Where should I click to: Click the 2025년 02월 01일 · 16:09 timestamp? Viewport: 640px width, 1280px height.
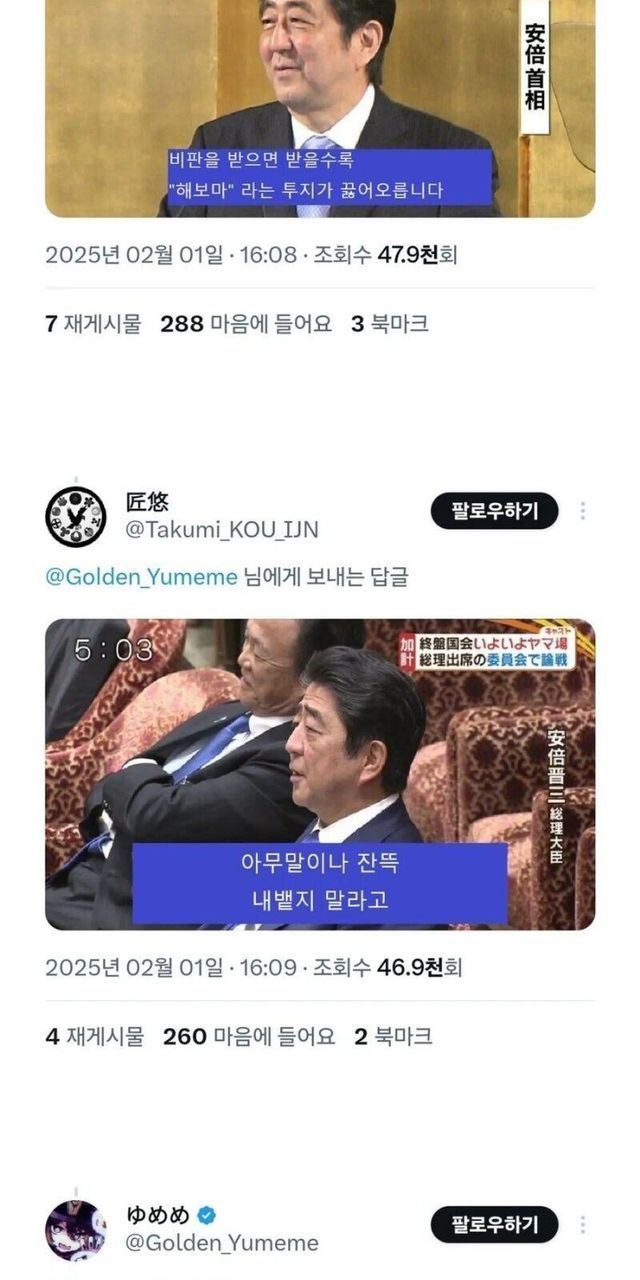tap(171, 968)
